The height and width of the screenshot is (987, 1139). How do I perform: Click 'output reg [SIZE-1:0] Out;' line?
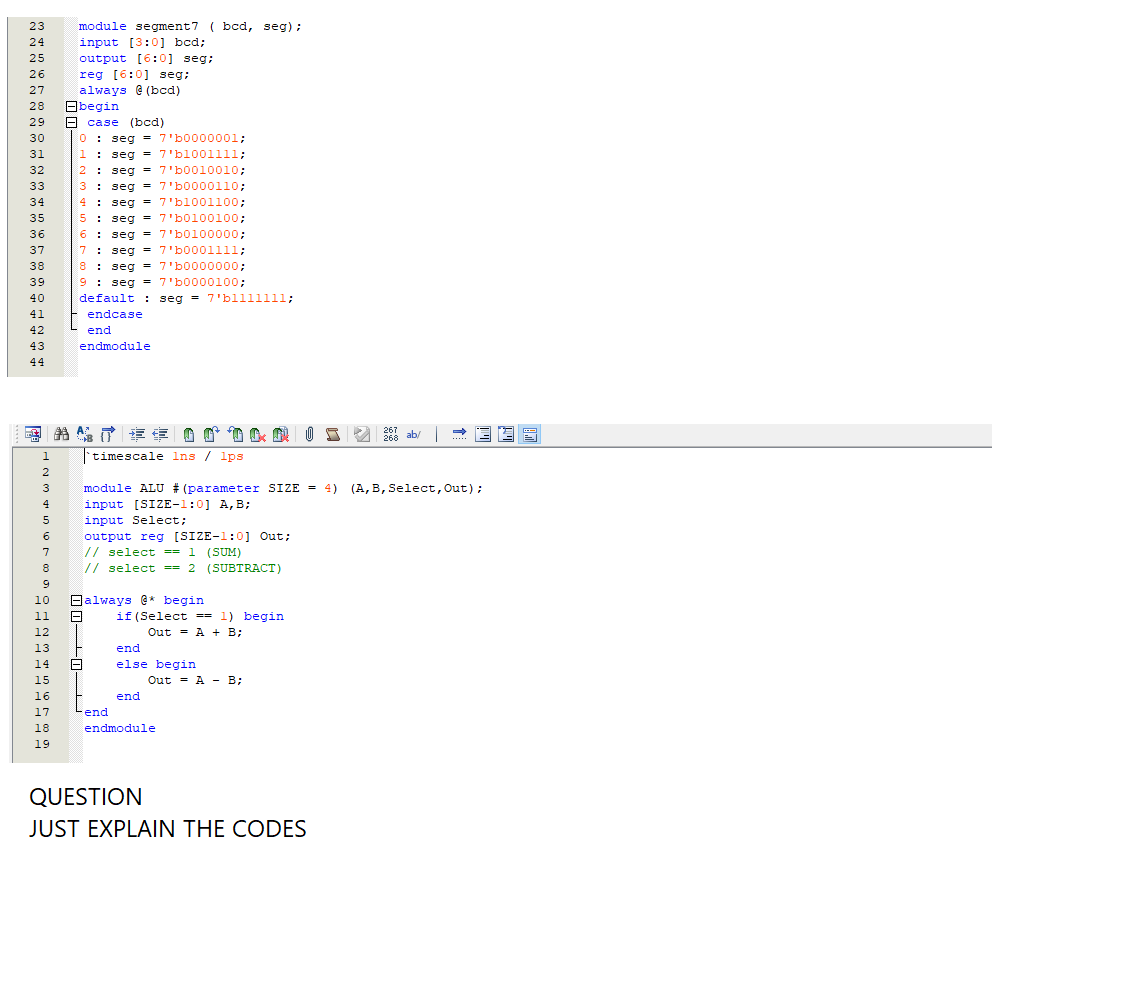point(187,537)
